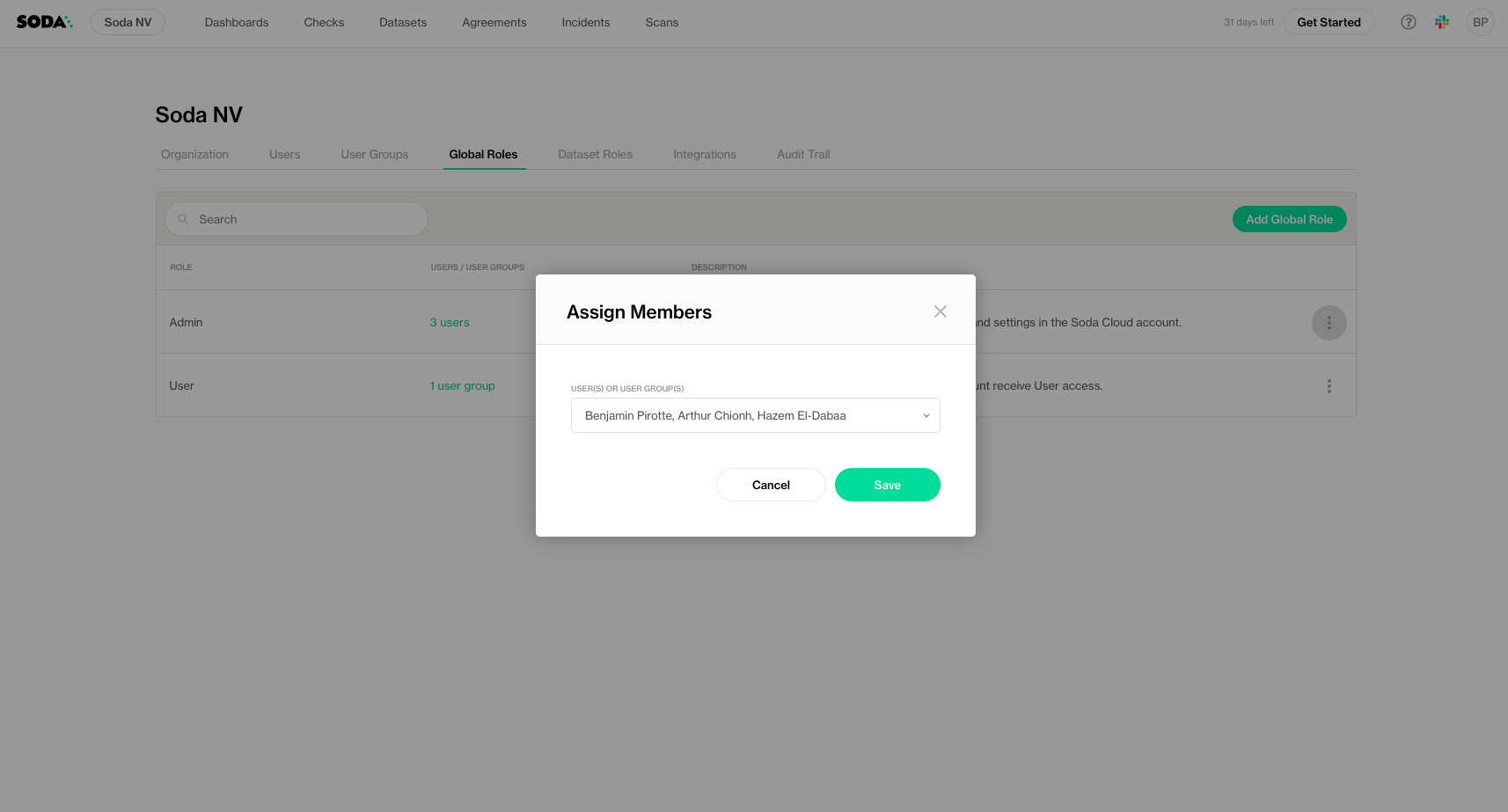Go to Dashboards in top navigation
The height and width of the screenshot is (812, 1508).
(x=236, y=22)
